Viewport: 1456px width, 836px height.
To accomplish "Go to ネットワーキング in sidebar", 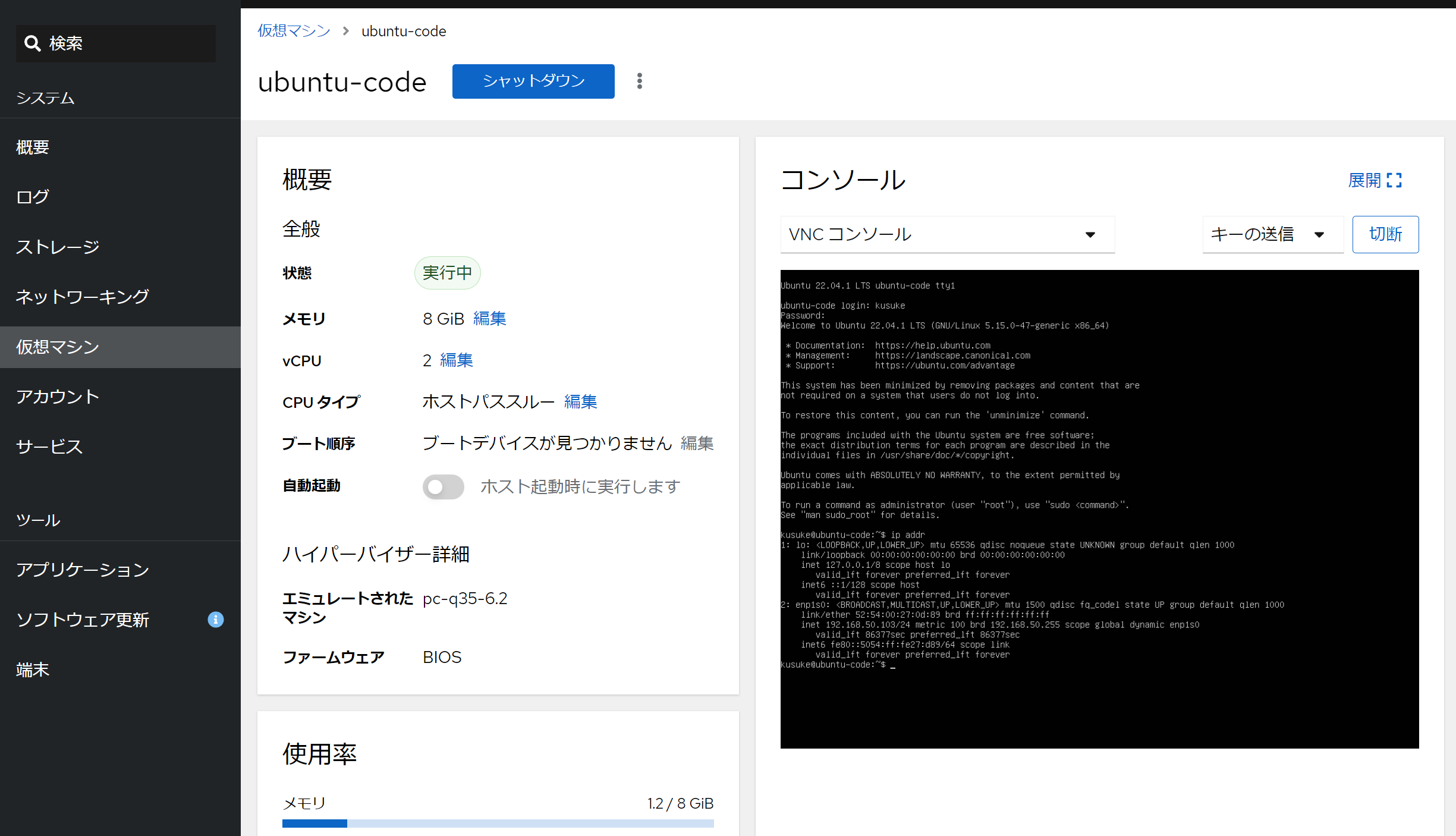I will pyautogui.click(x=82, y=297).
